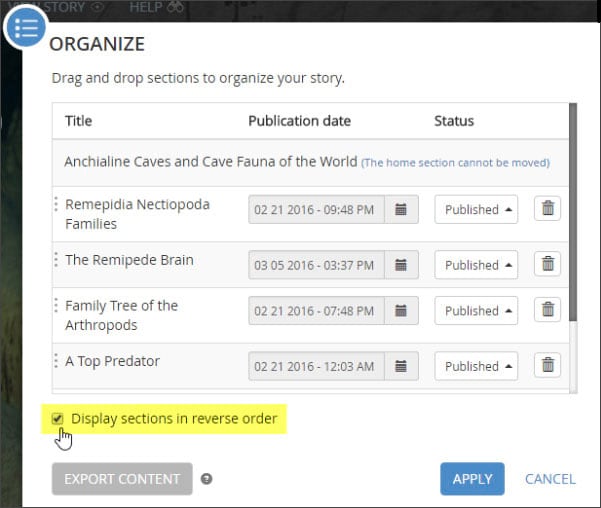Image resolution: width=601 pixels, height=508 pixels.
Task: Delete the A Top Predator section
Action: 547,366
